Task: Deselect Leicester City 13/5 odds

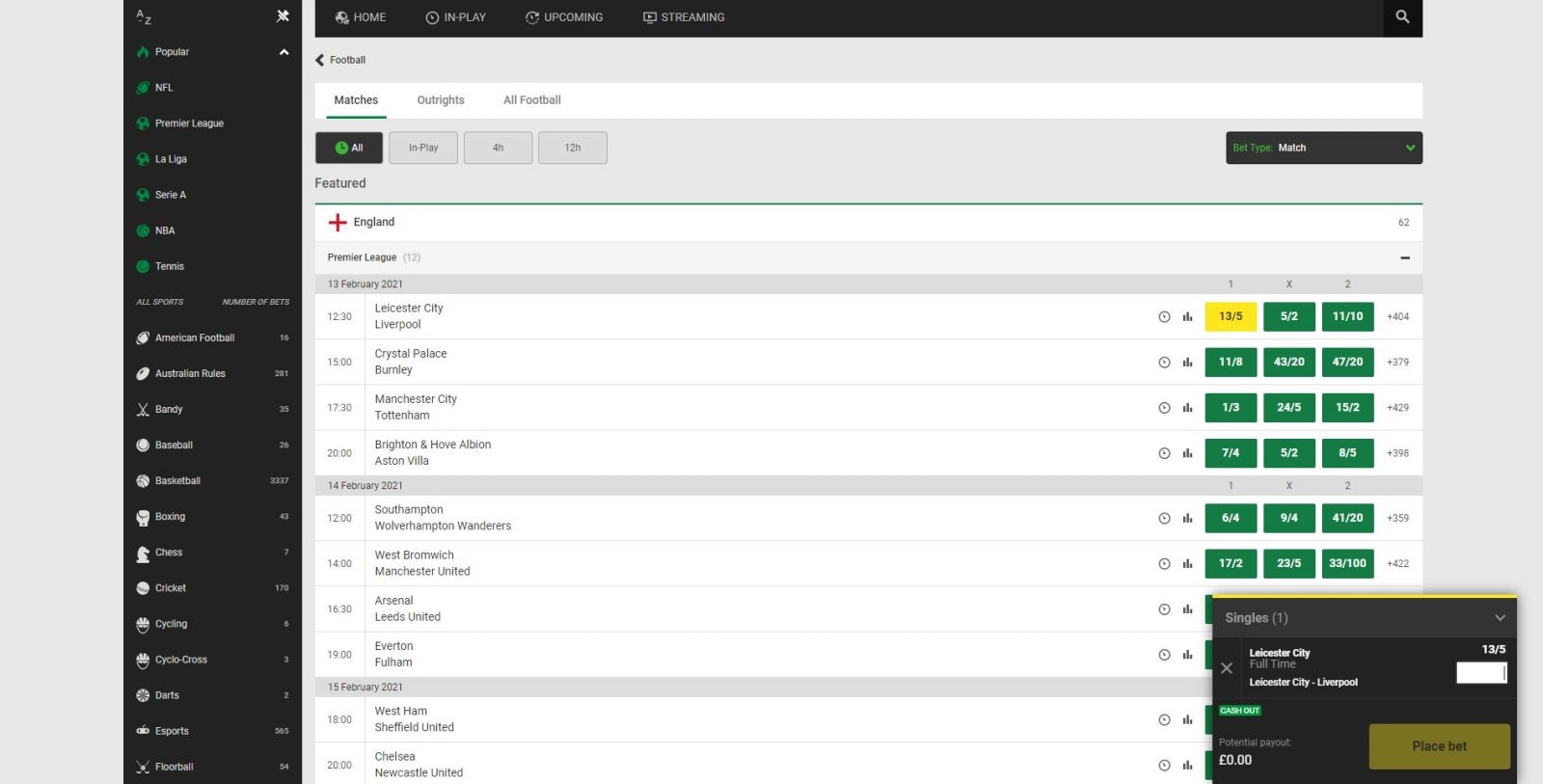Action: click(1231, 316)
